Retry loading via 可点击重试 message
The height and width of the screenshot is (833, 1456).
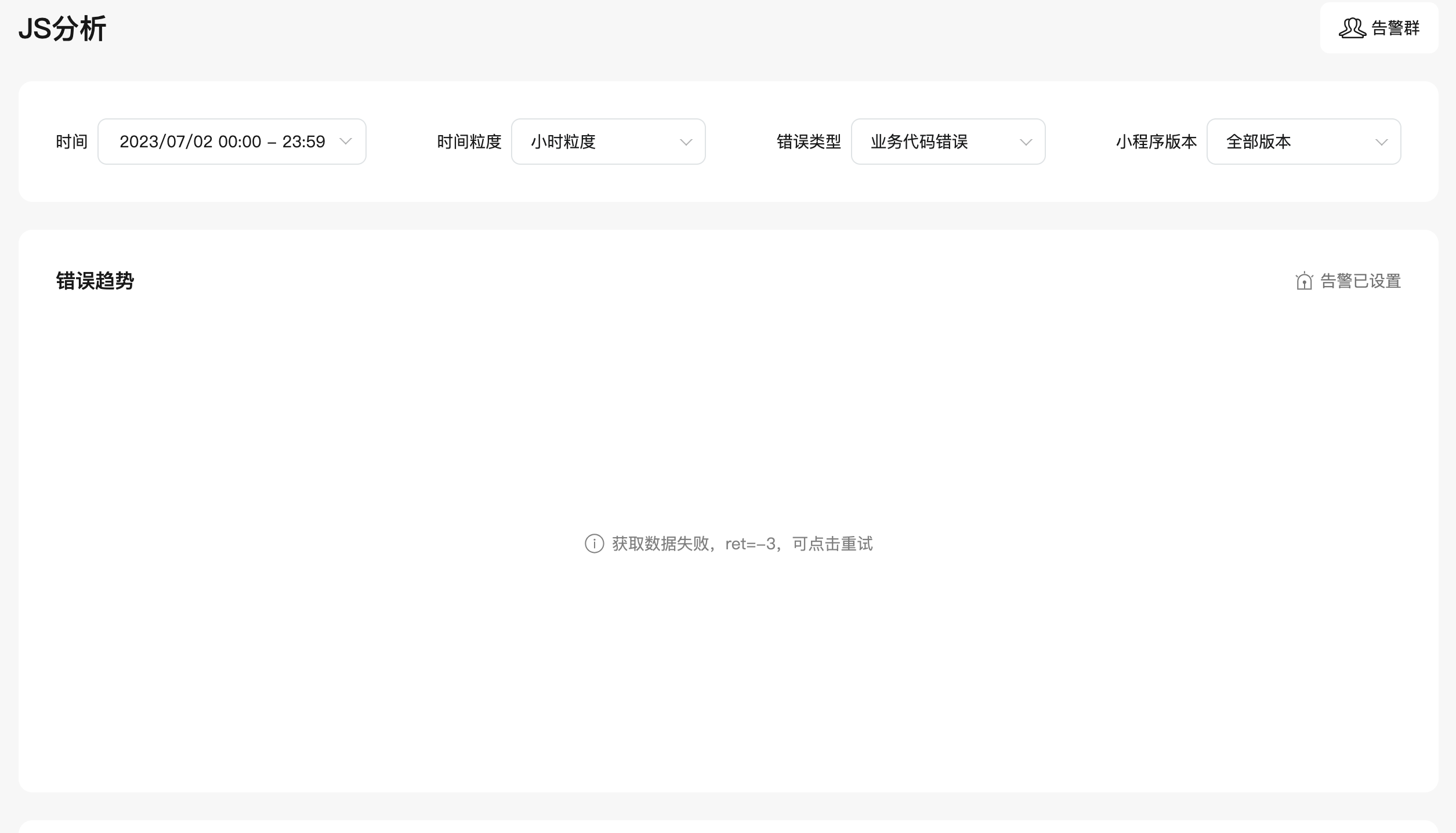[832, 544]
